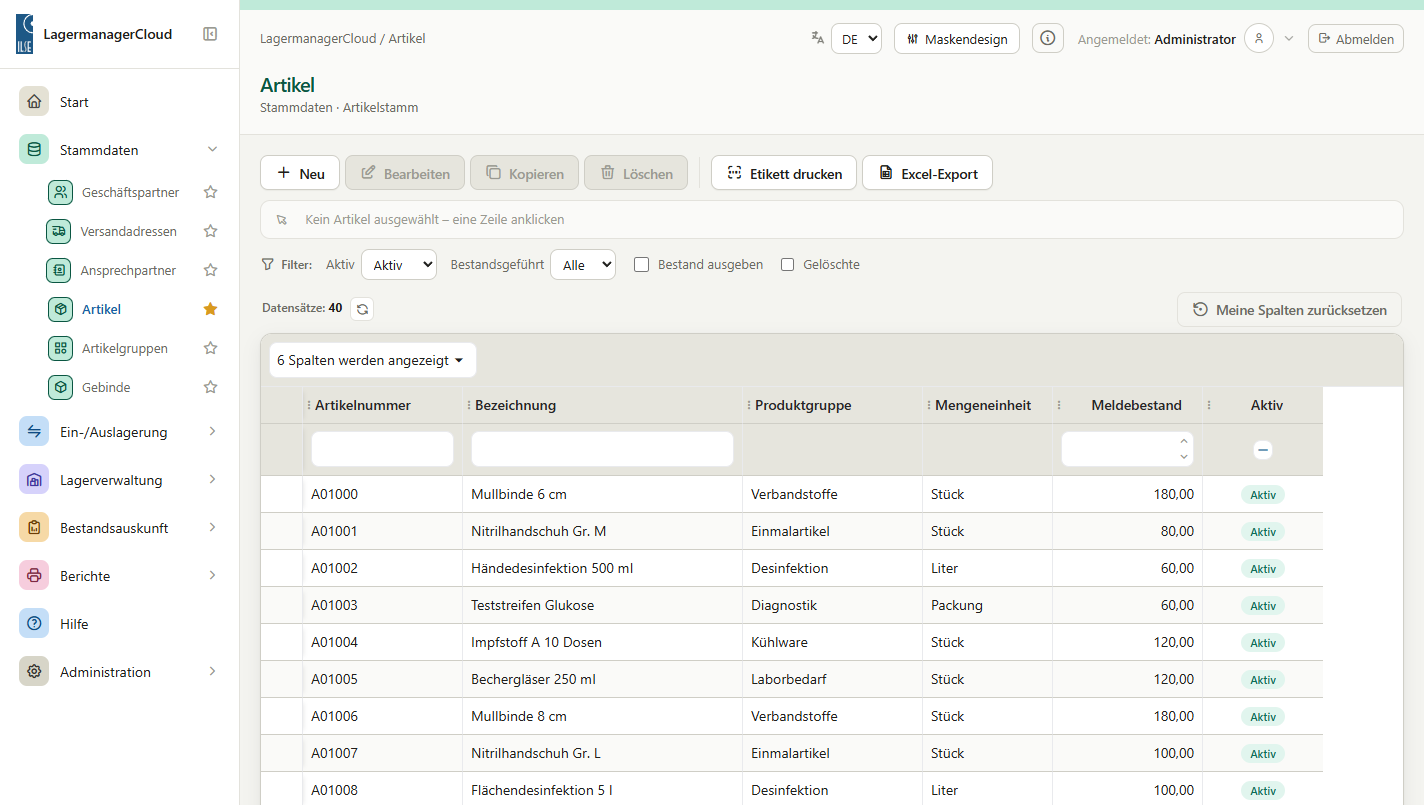Favorite Artikelgruppen with its star

210,348
